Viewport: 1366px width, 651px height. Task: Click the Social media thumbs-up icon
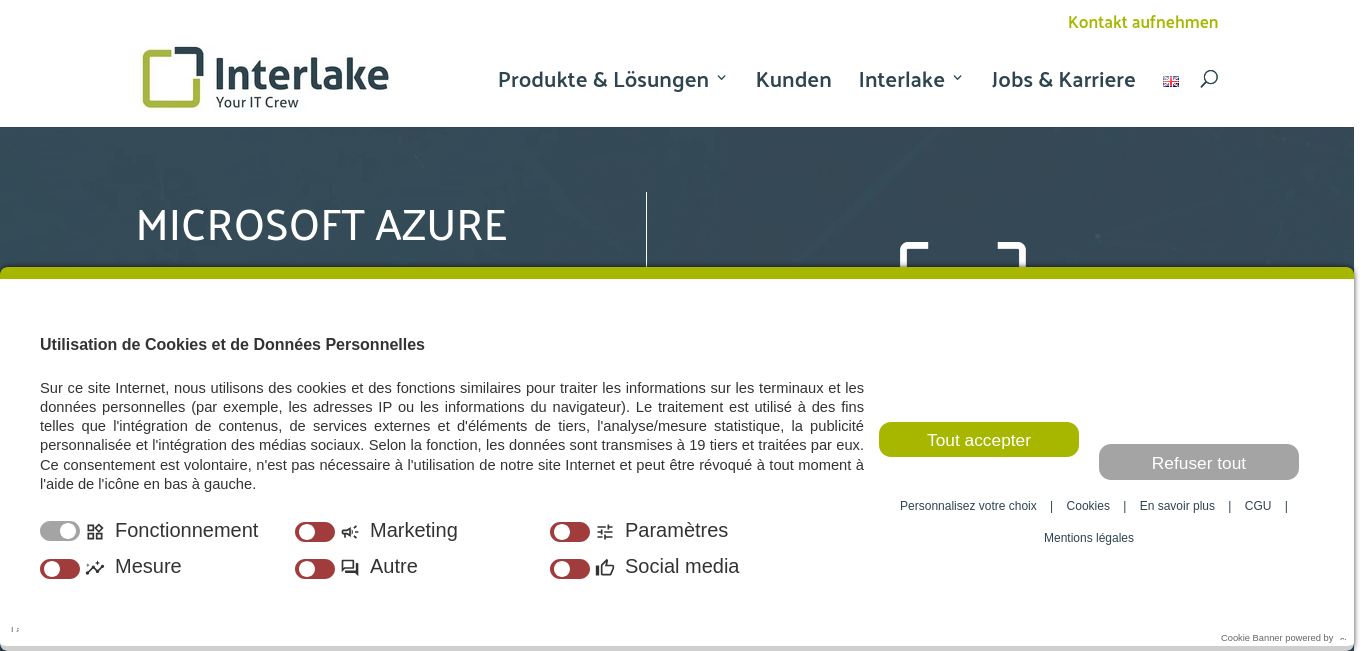click(605, 568)
